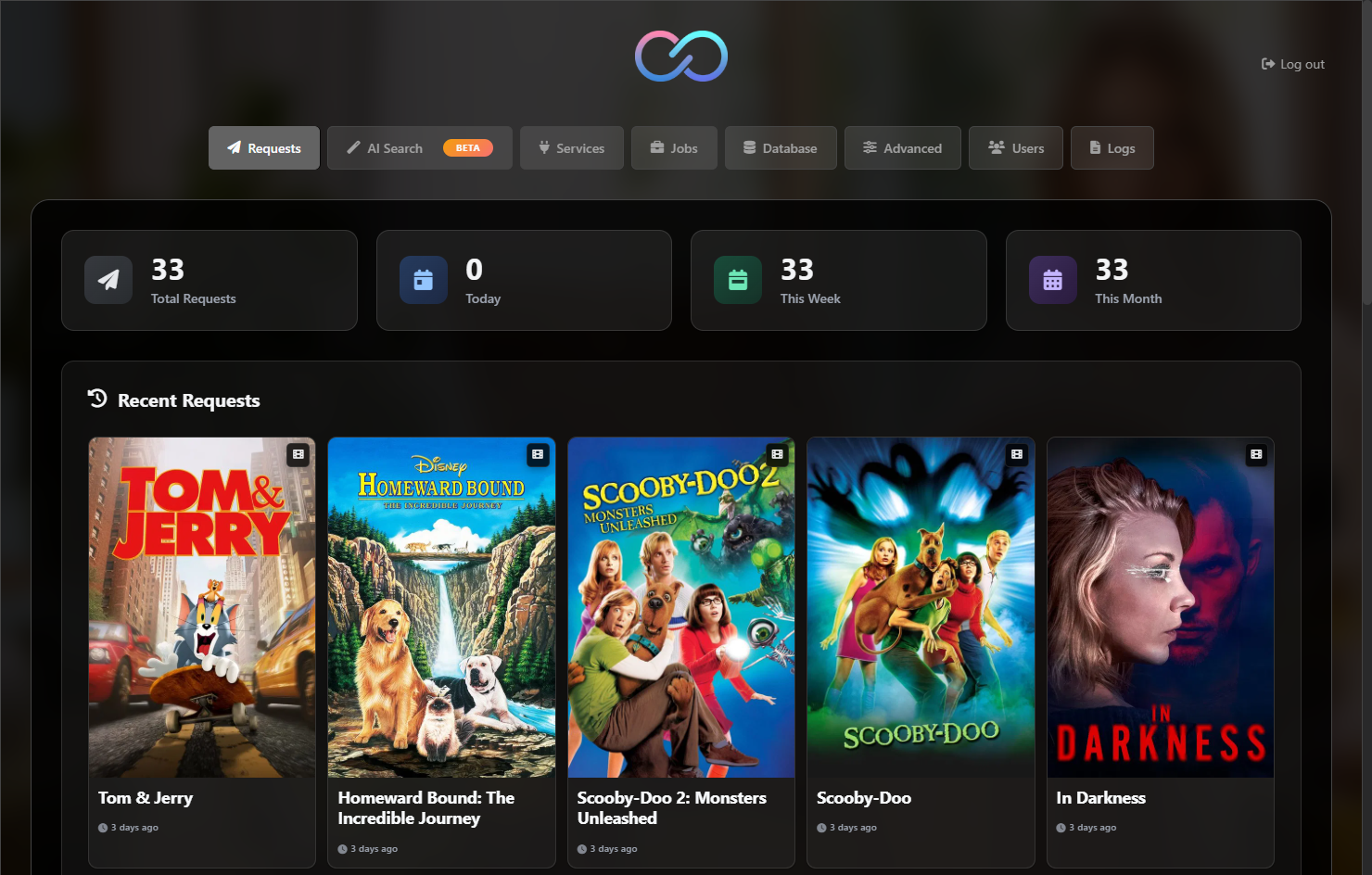Go to the Jobs tab
The width and height of the screenshot is (1372, 875).
674,148
